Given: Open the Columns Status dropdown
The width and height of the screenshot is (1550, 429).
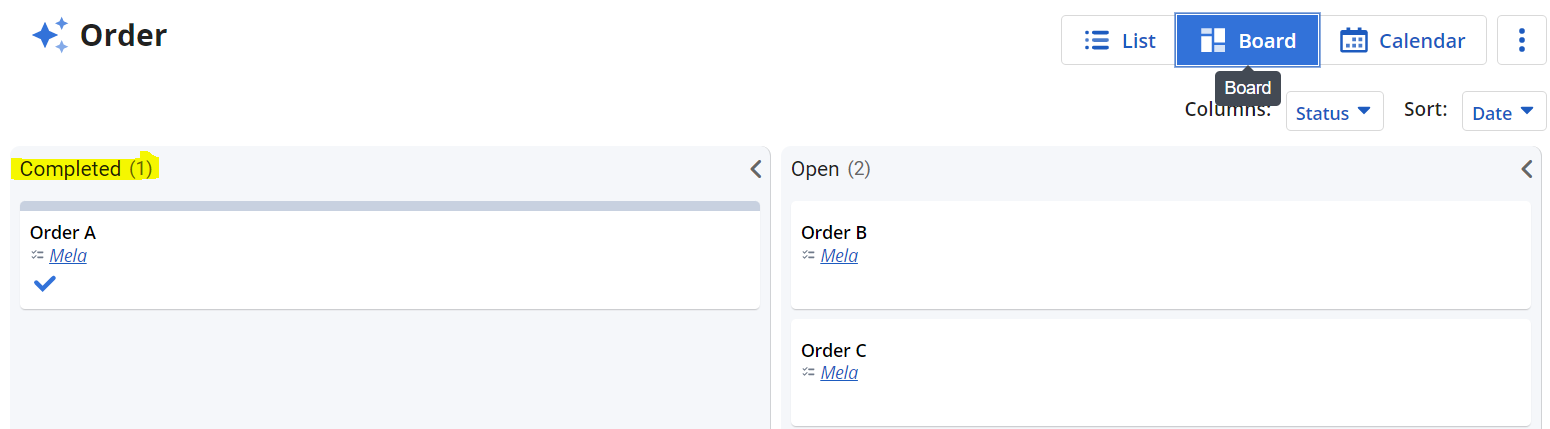Looking at the screenshot, I should pyautogui.click(x=1334, y=112).
